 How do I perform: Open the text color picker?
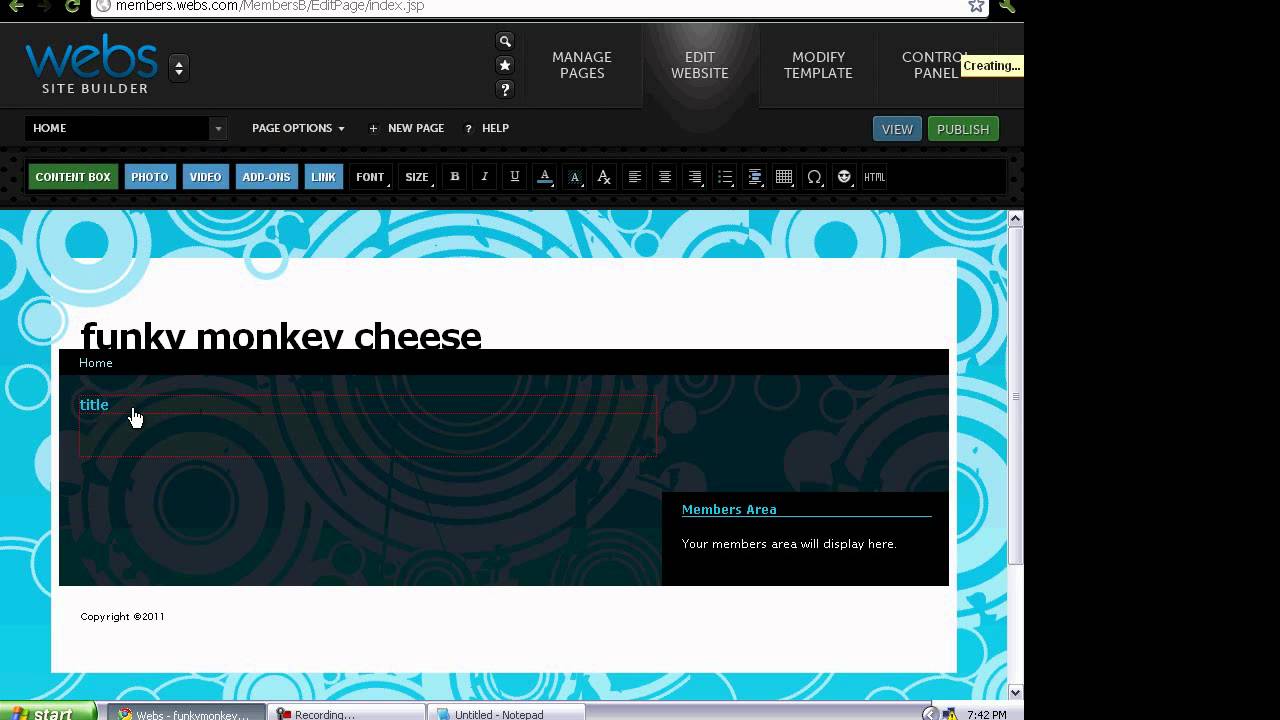click(545, 177)
